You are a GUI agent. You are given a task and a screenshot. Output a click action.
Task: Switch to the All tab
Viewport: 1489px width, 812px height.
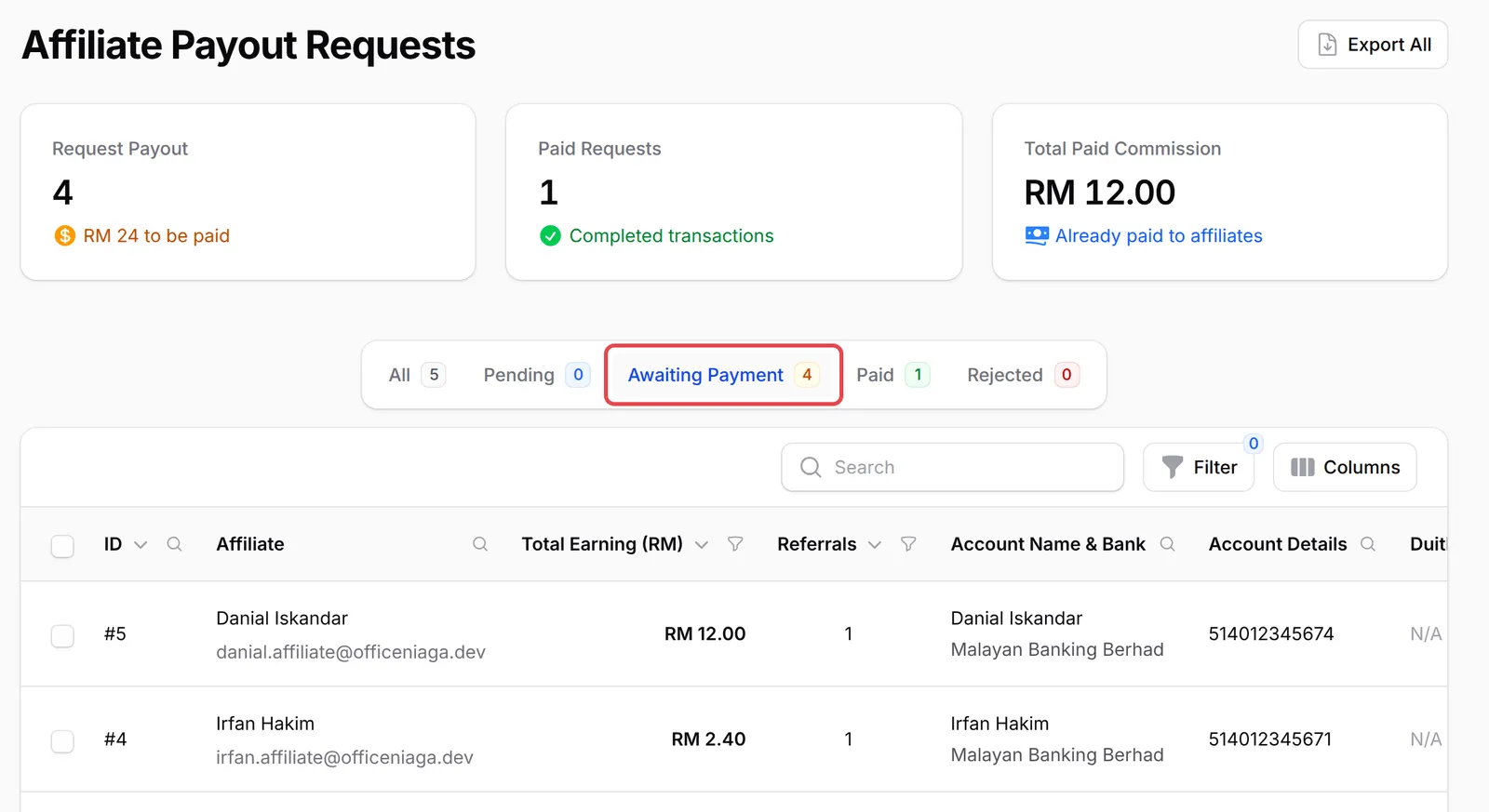pyautogui.click(x=417, y=375)
